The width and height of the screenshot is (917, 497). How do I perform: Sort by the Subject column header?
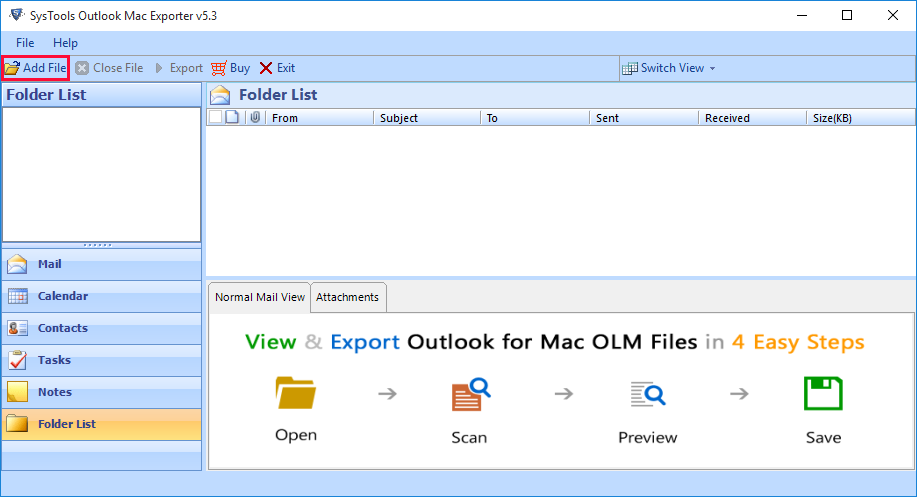click(x=426, y=118)
